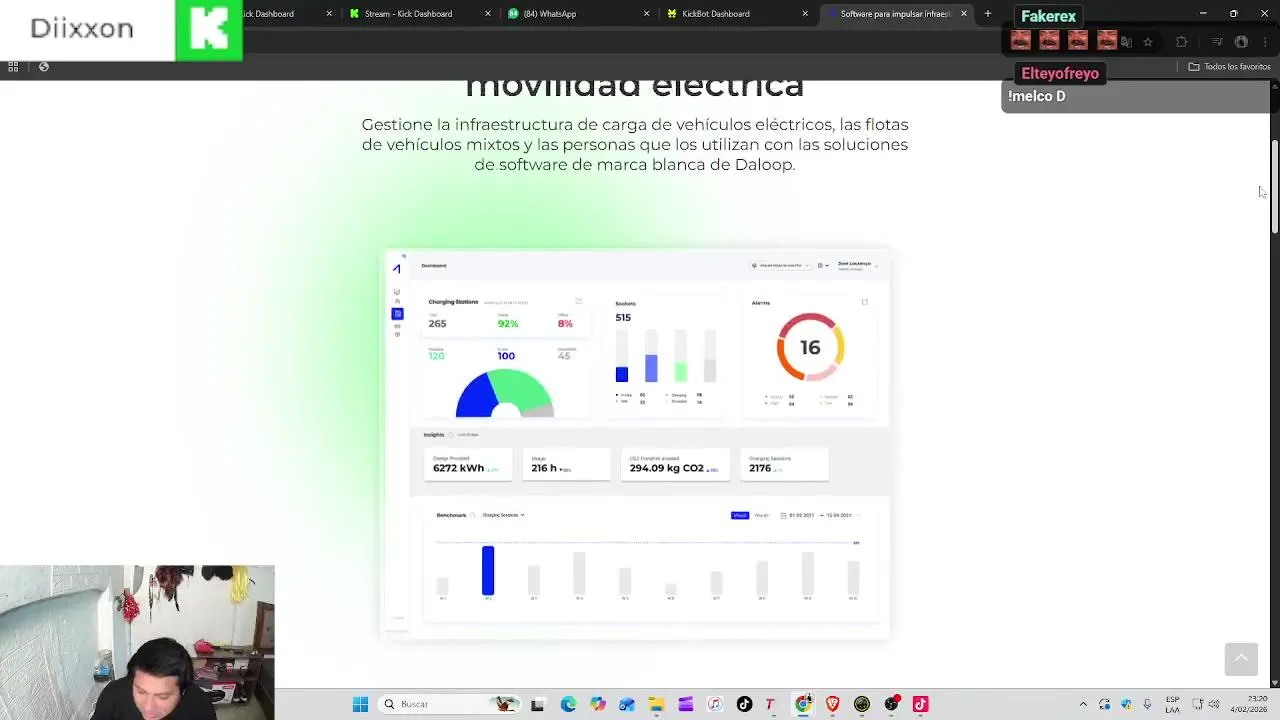Screen dimensions: 1280x720
Task: Launch Microsoft Edge from the taskbar
Action: (x=568, y=704)
